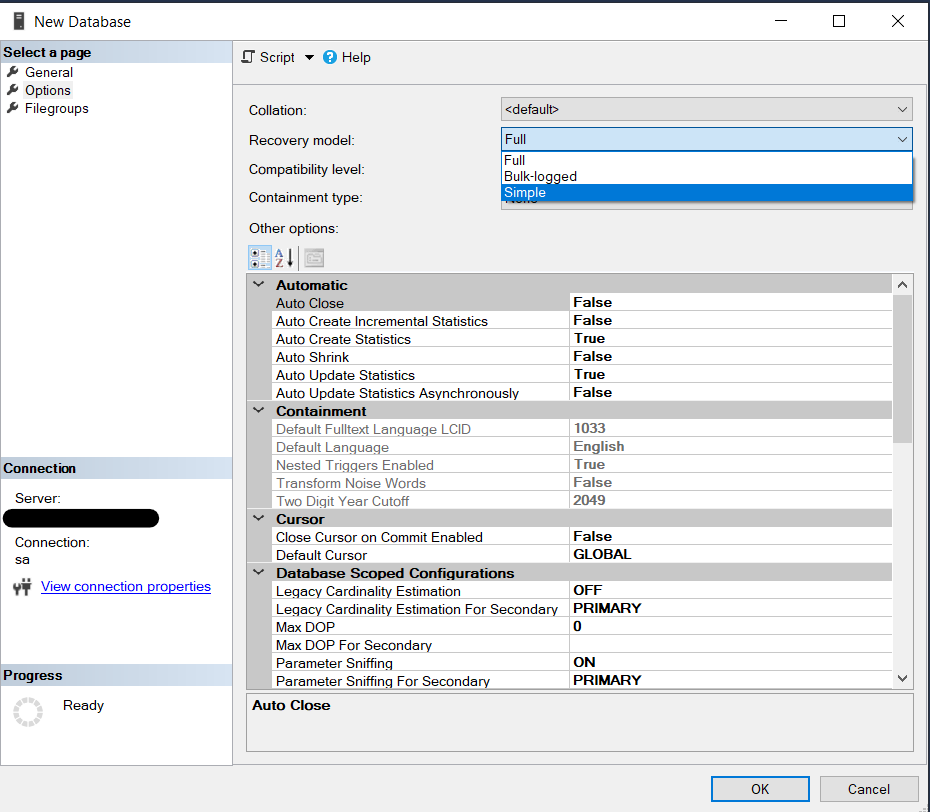Select the Options page

tap(47, 90)
